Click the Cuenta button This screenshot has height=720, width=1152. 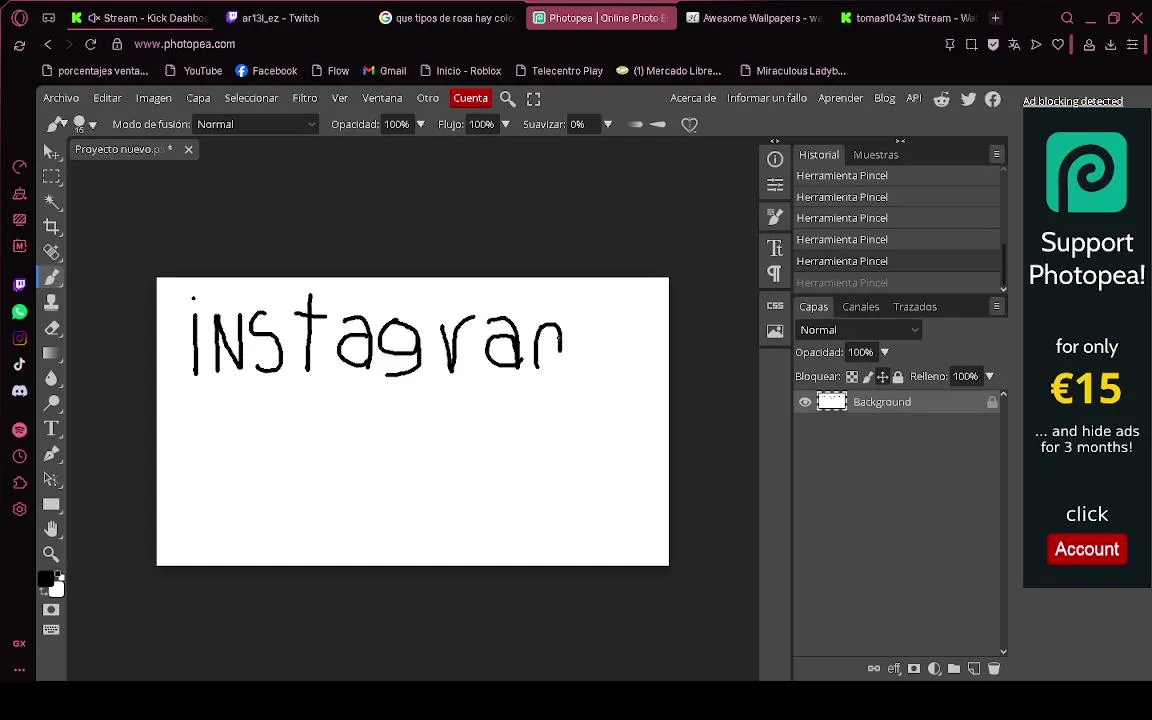(470, 98)
